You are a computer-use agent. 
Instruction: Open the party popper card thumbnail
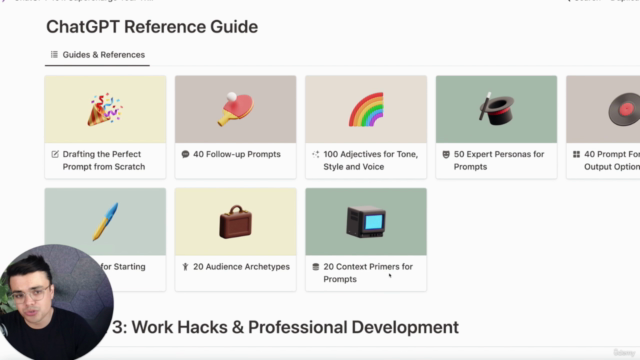pyautogui.click(x=105, y=109)
